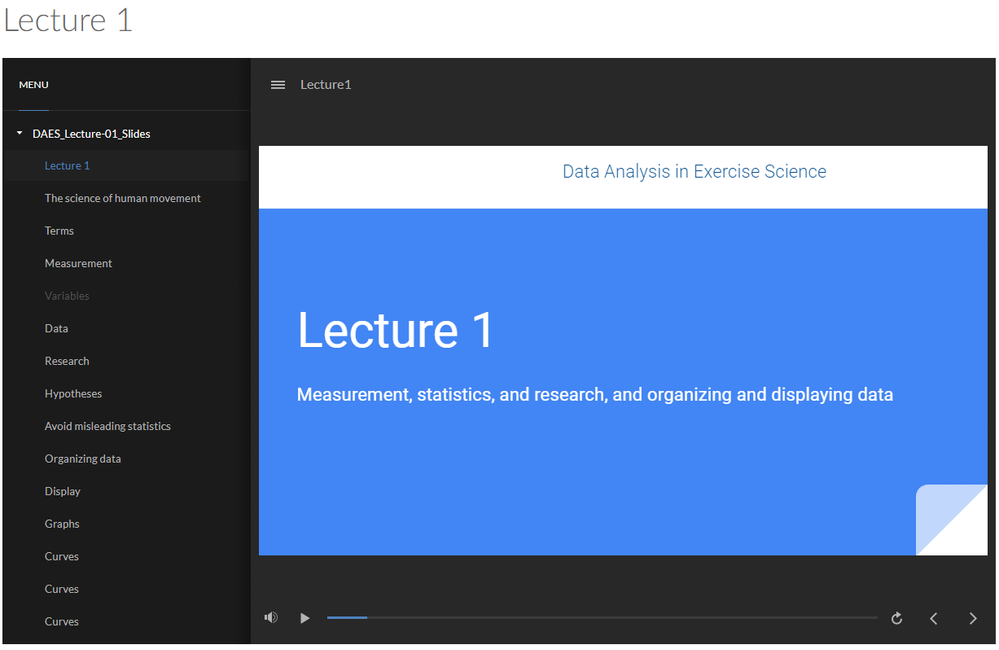This screenshot has height=650, width=999.
Task: Play the lecture presentation
Action: 305,618
